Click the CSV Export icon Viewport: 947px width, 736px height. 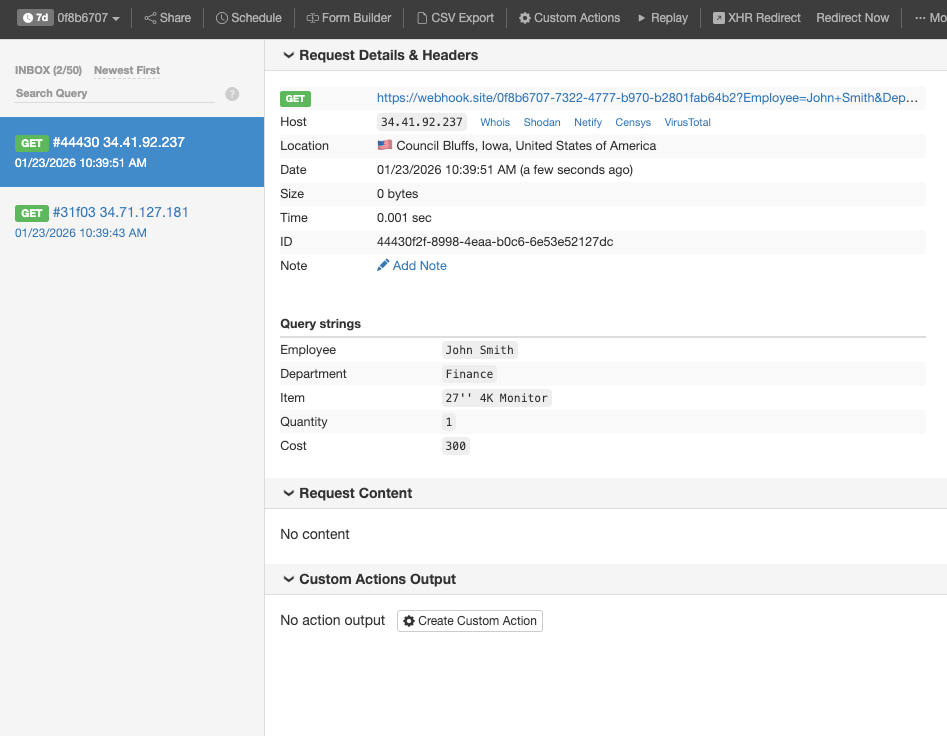coord(420,17)
